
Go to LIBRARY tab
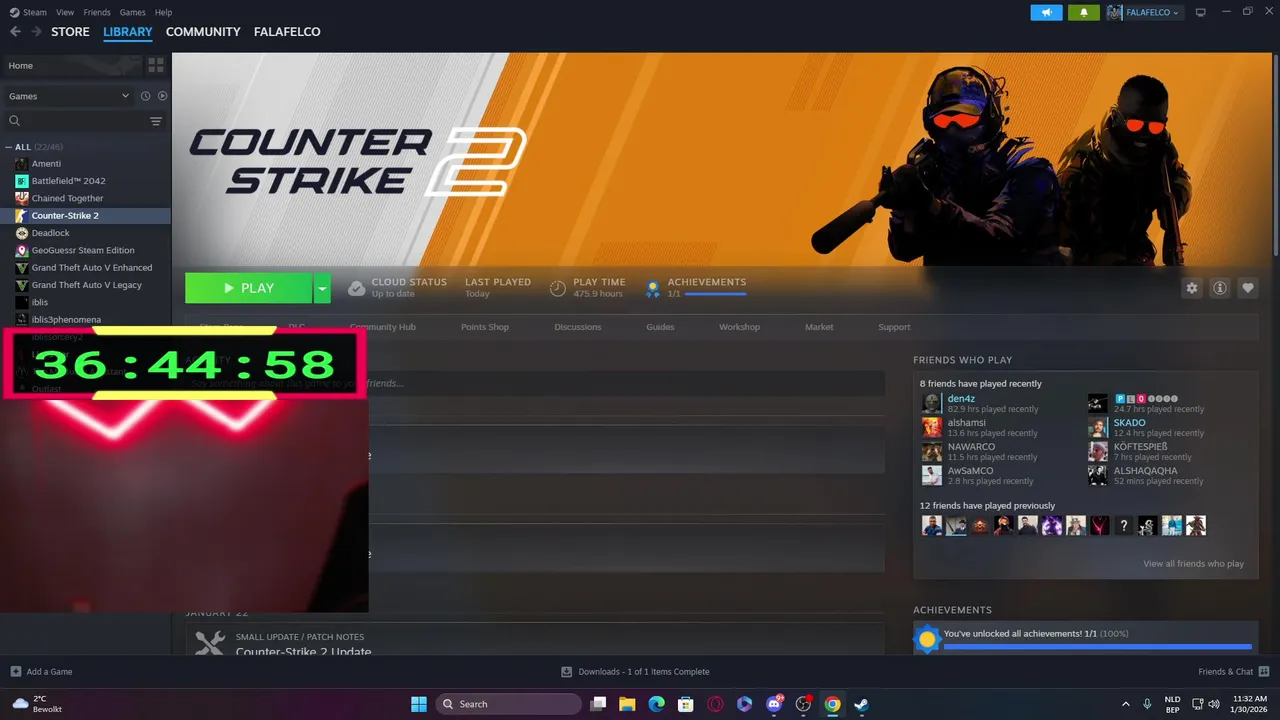click(x=128, y=32)
